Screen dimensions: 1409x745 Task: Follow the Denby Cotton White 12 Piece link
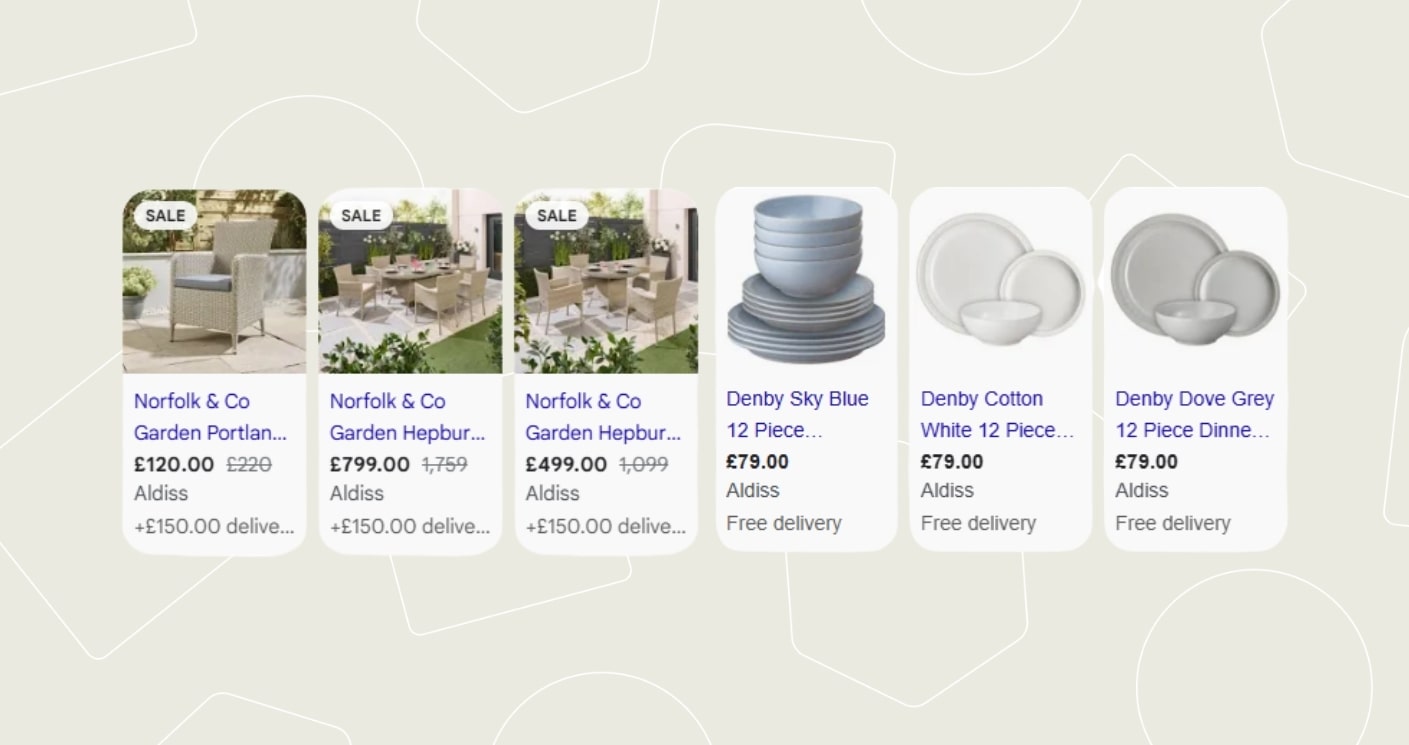pyautogui.click(x=996, y=414)
